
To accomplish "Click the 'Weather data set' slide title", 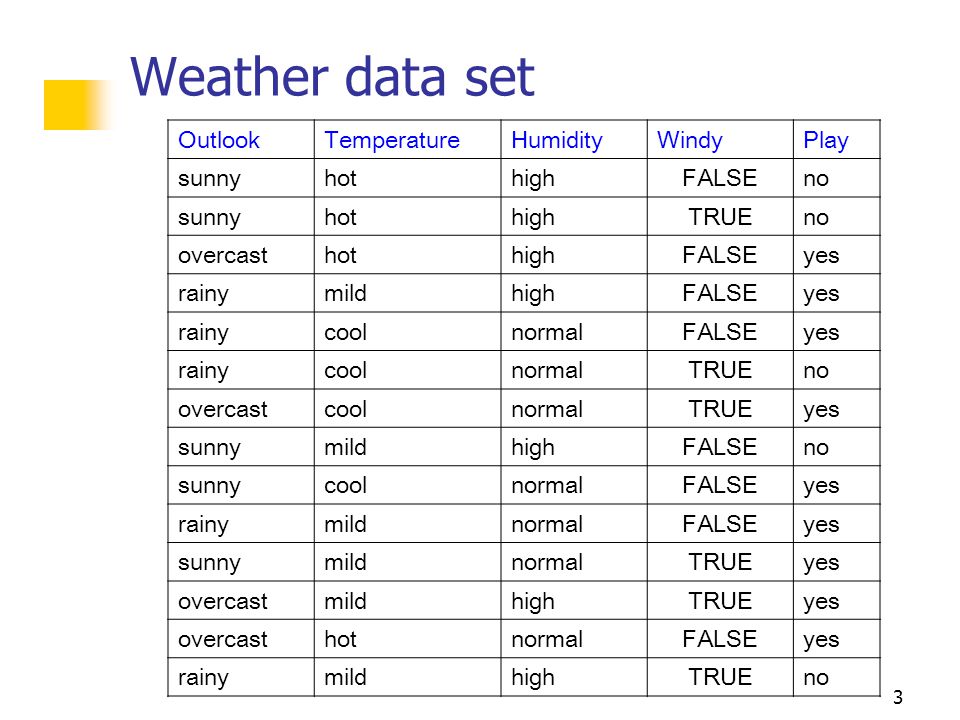I will pos(332,77).
